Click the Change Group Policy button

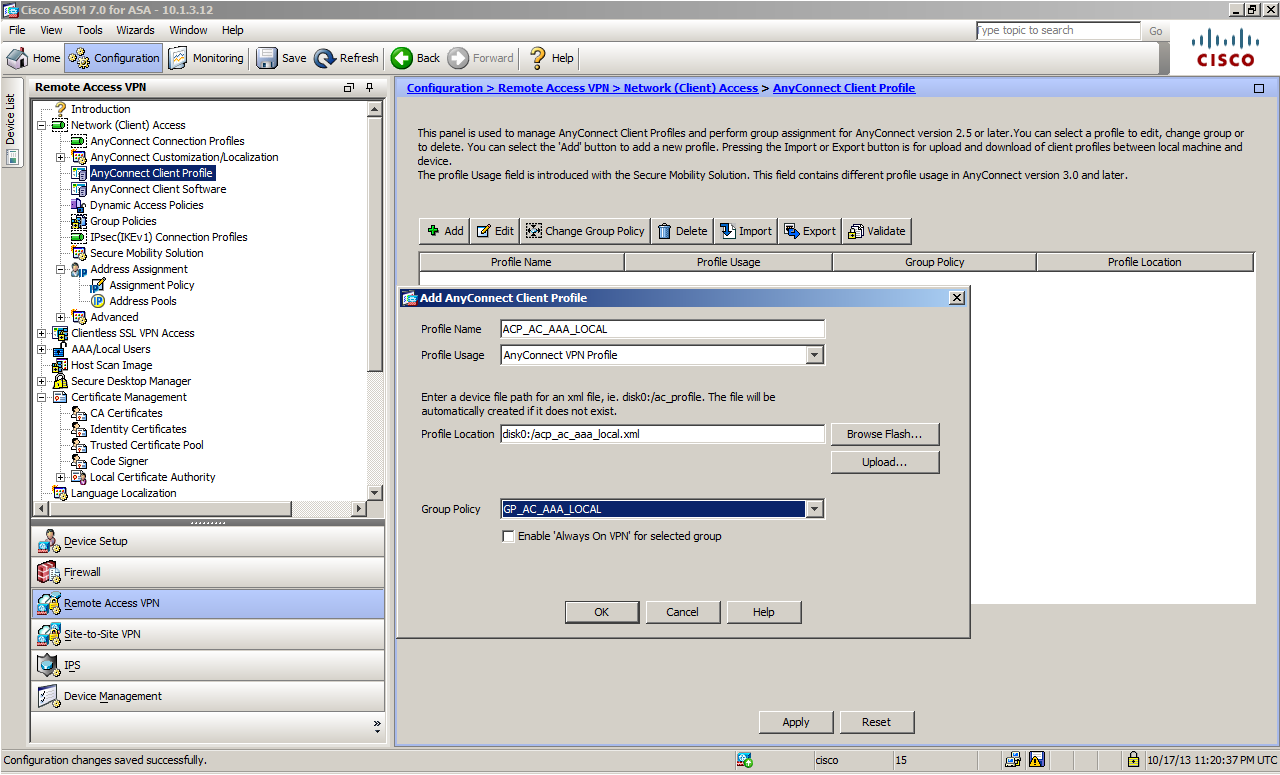click(585, 231)
